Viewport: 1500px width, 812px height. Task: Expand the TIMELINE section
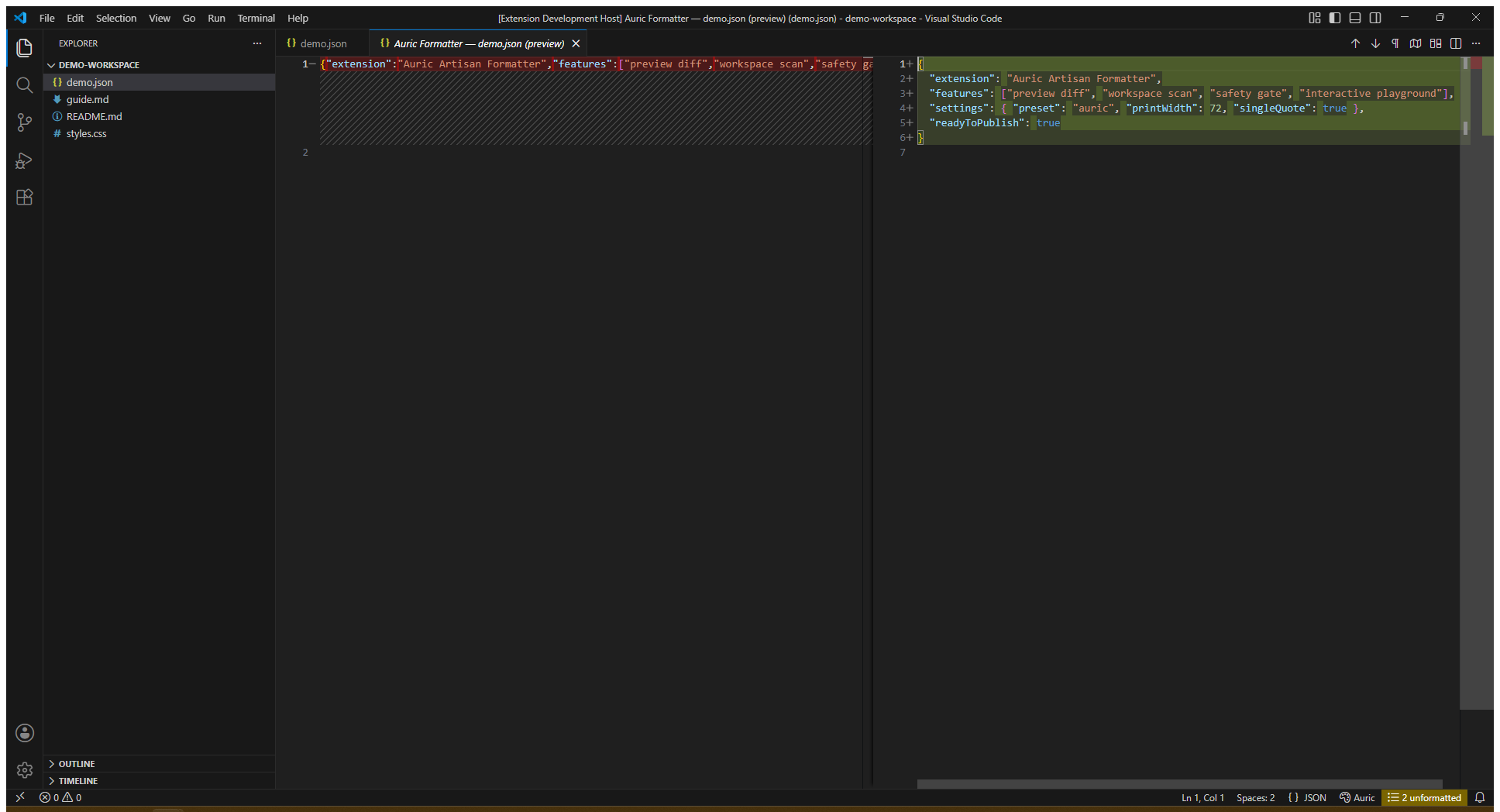coord(159,781)
